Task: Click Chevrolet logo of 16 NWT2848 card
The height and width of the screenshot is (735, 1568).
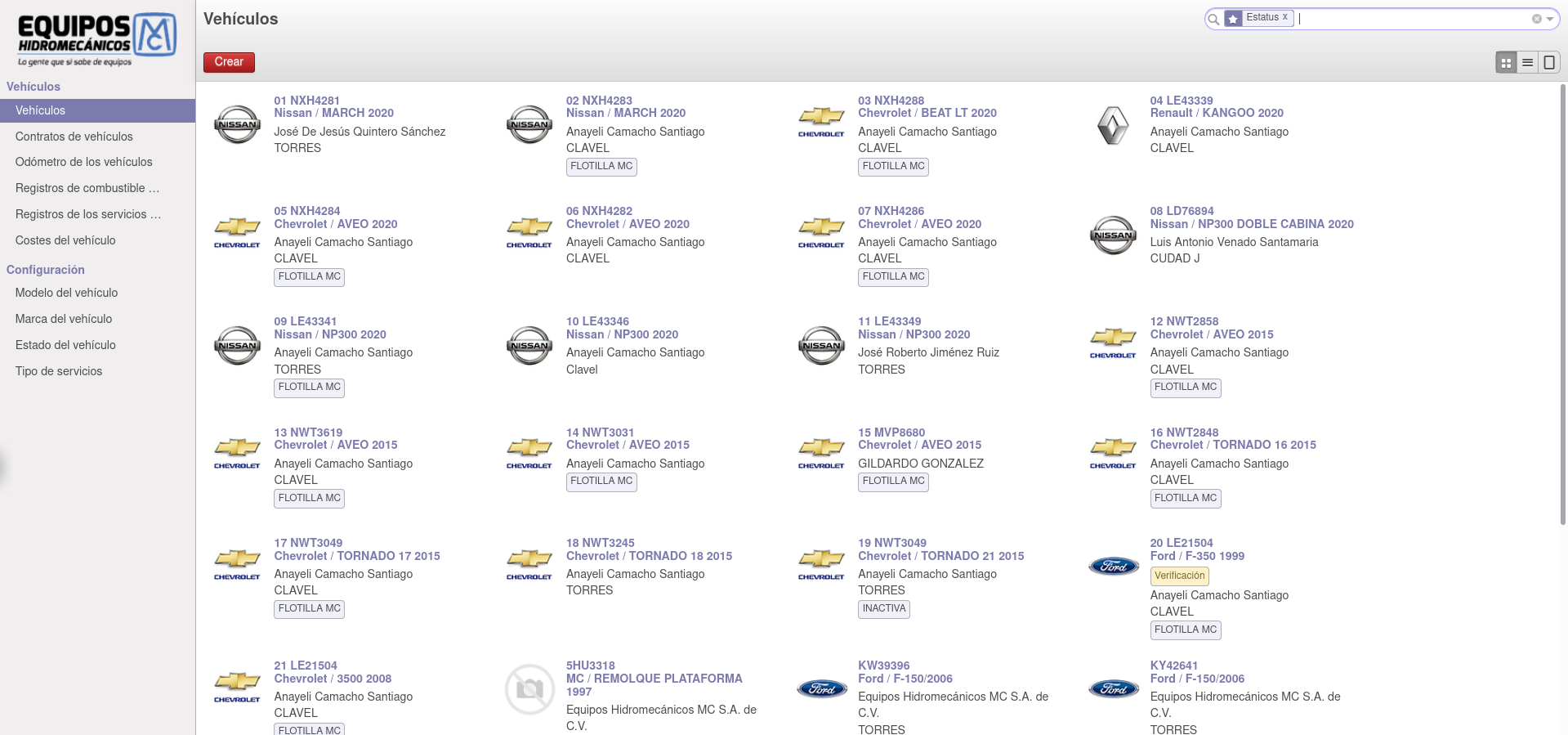Action: pos(1113,454)
